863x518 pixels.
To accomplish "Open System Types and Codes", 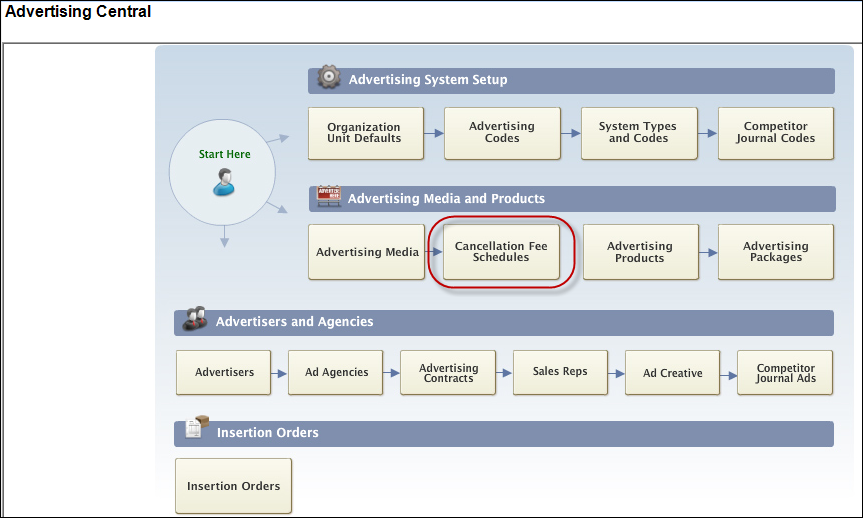I will point(639,133).
